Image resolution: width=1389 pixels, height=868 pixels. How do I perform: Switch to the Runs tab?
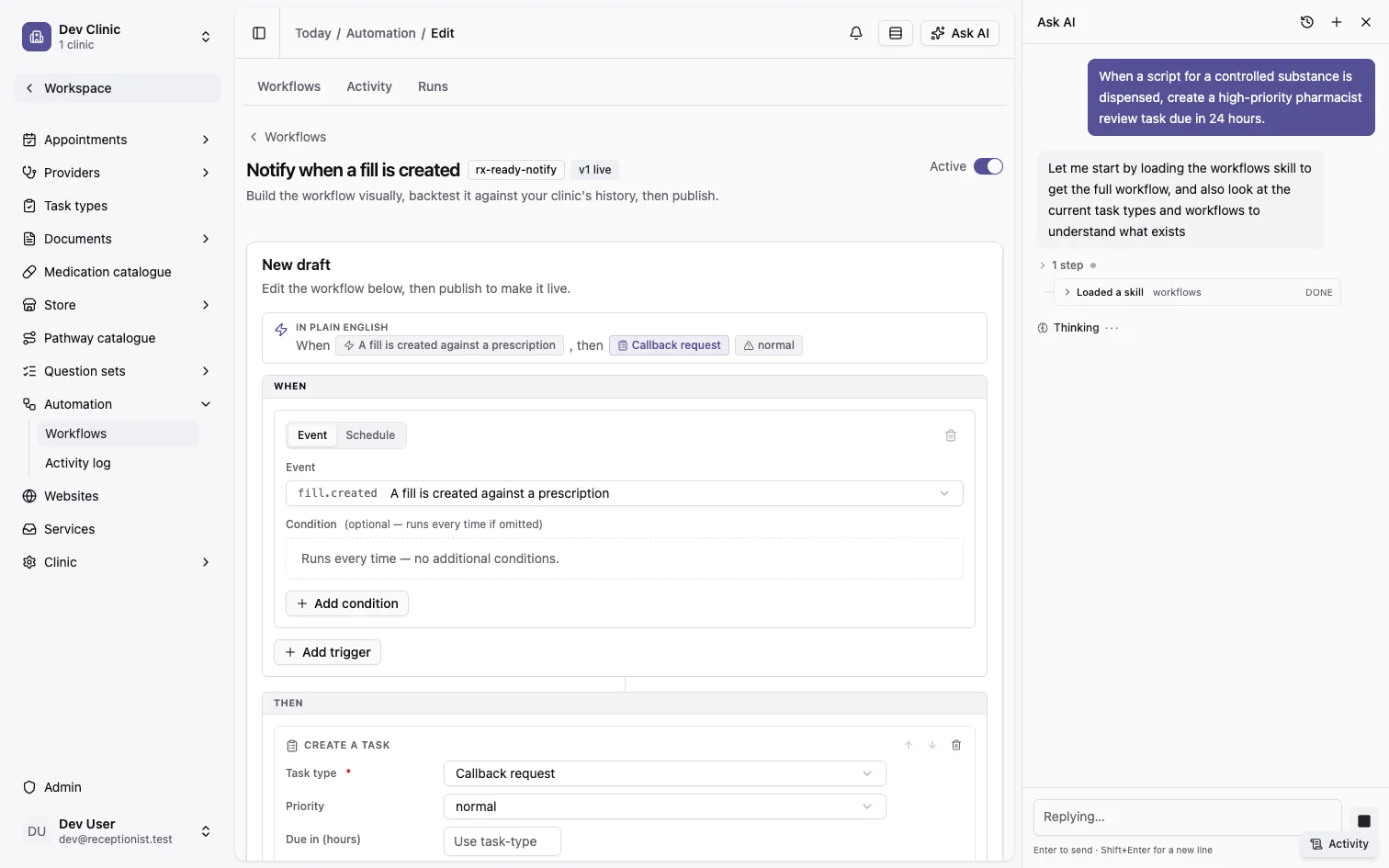point(433,86)
